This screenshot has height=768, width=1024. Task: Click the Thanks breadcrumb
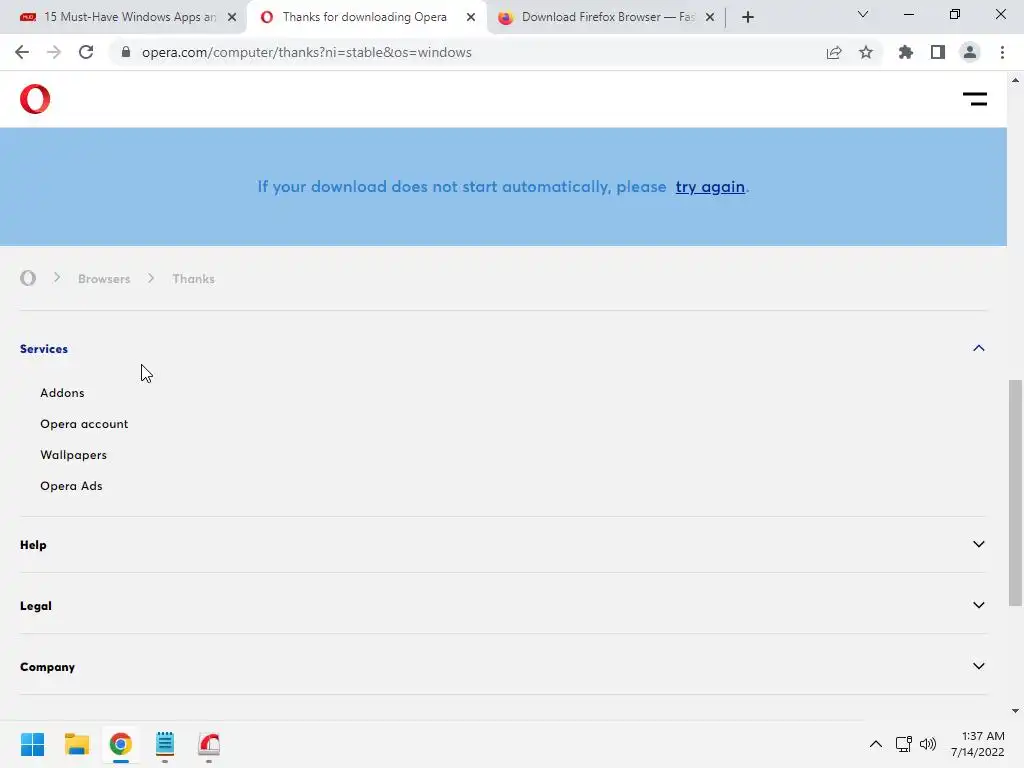(x=193, y=279)
